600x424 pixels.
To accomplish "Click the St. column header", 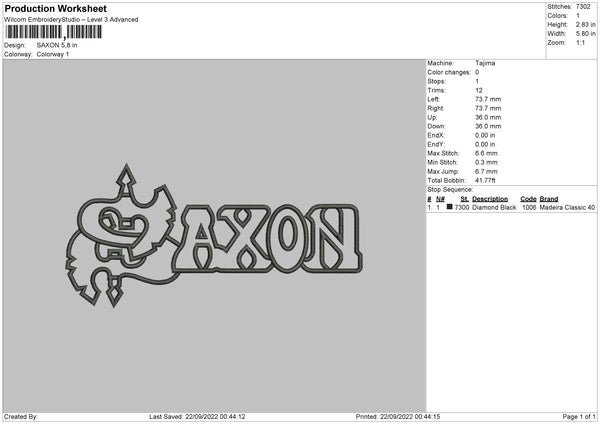I will point(465,199).
